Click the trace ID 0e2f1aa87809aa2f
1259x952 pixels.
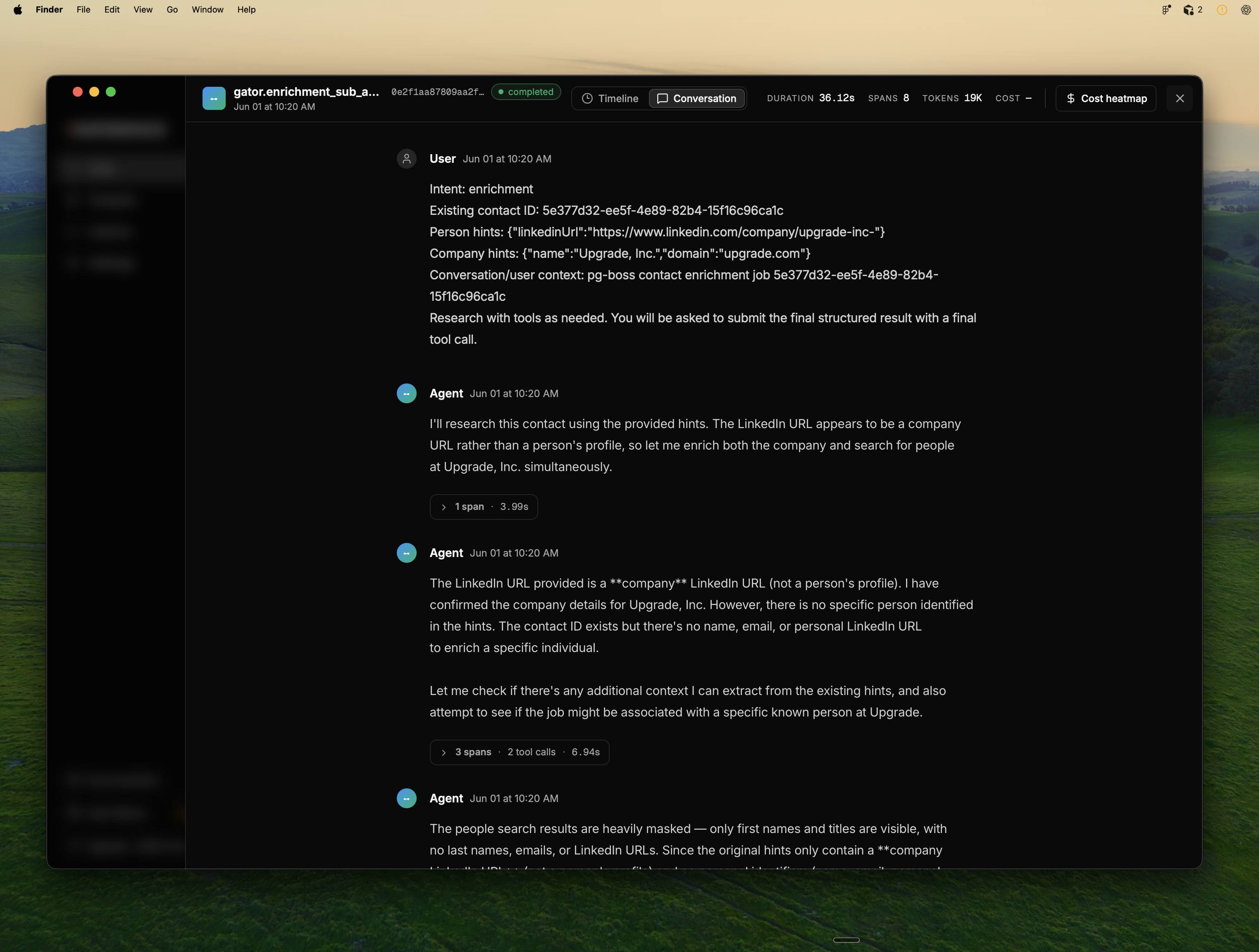pyautogui.click(x=438, y=92)
